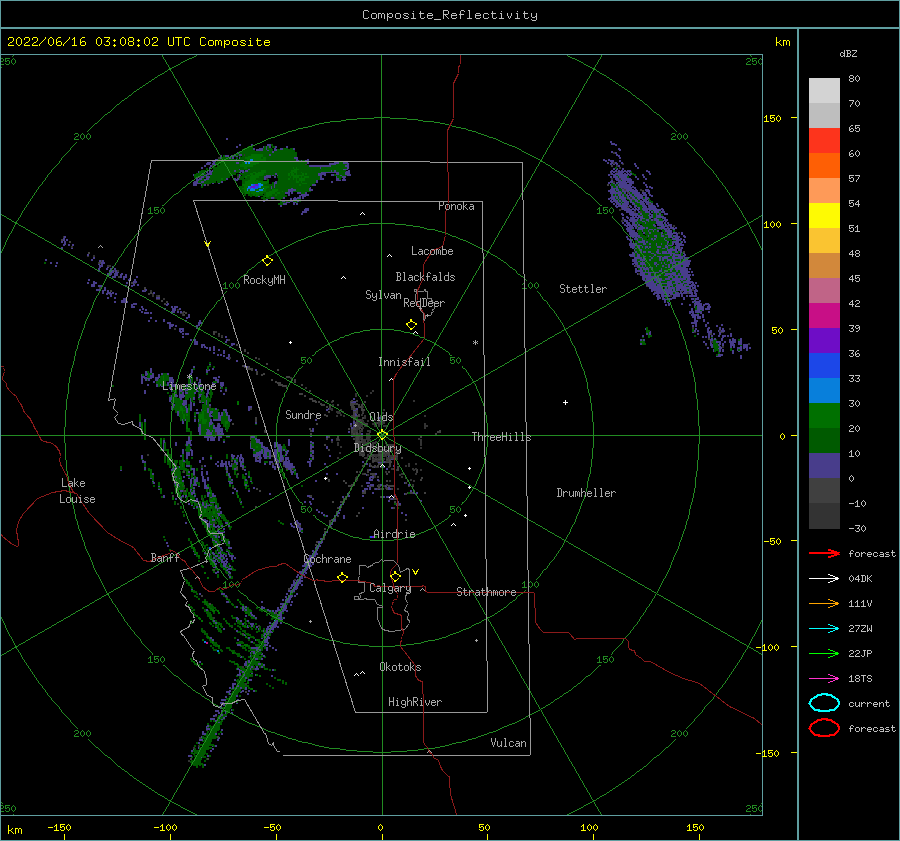Image resolution: width=900 pixels, height=841 pixels.
Task: Click the Blackfalds label
Action: (425, 277)
